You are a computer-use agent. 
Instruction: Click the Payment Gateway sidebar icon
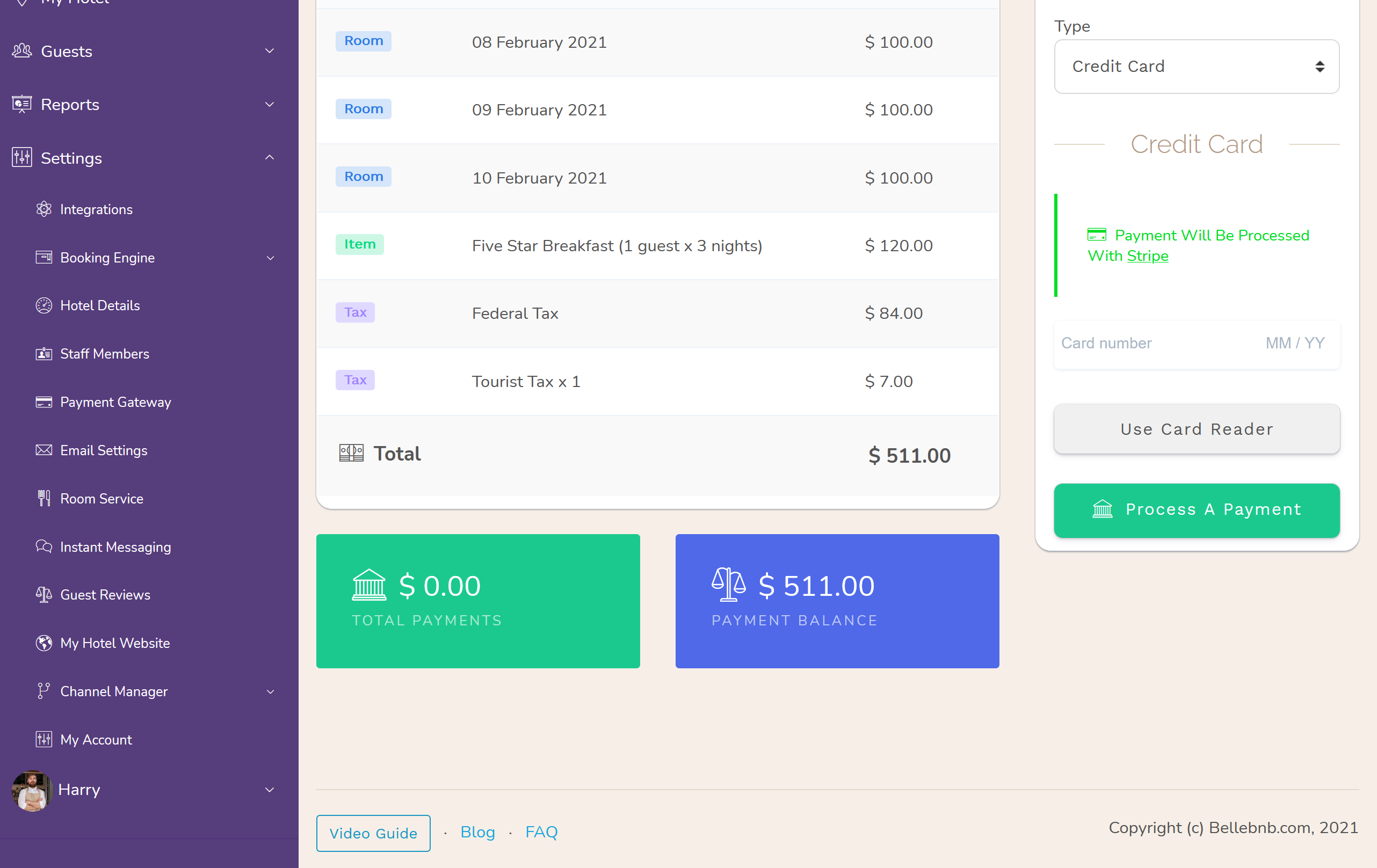(44, 402)
